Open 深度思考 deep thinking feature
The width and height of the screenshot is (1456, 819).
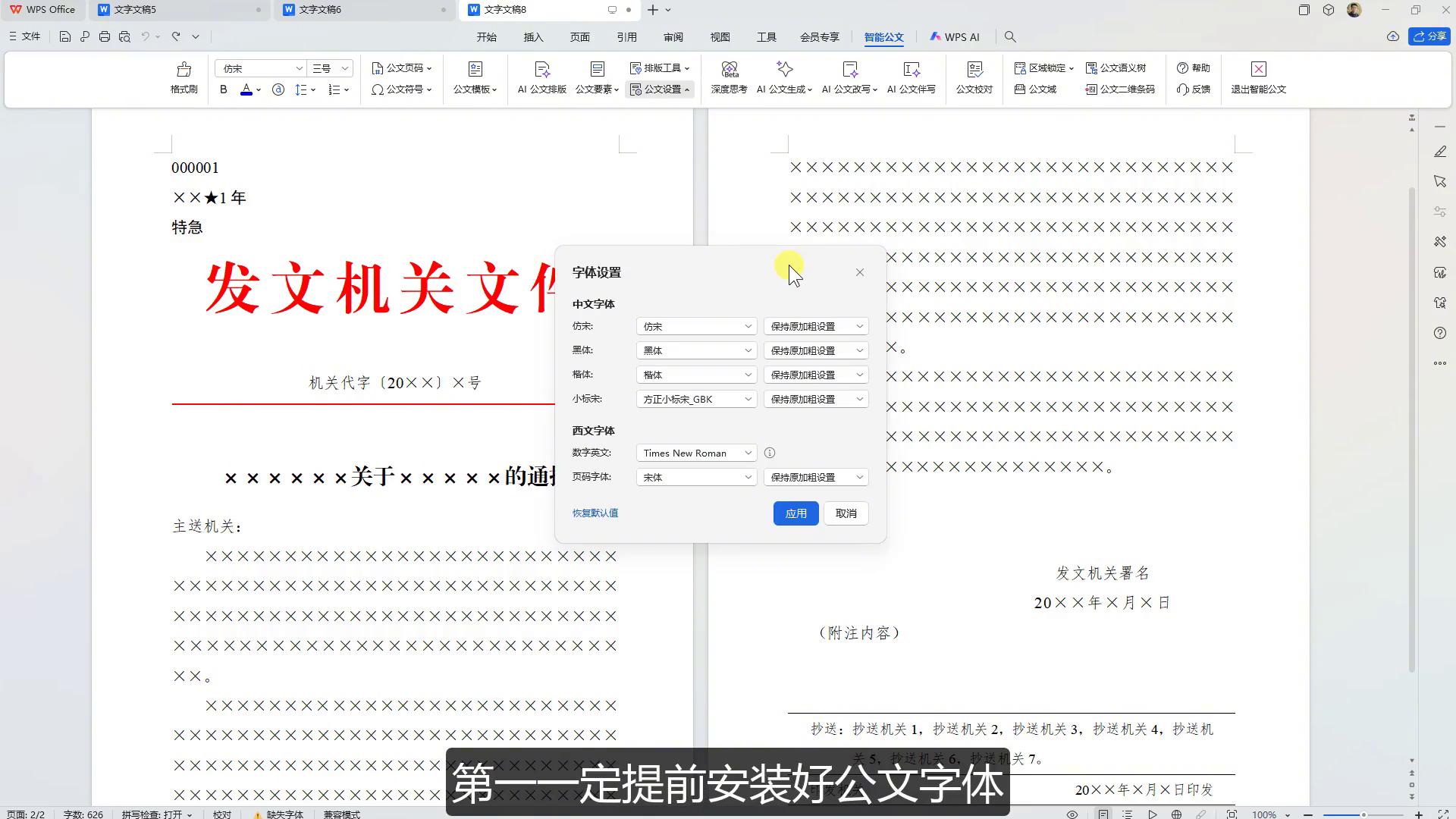point(729,78)
